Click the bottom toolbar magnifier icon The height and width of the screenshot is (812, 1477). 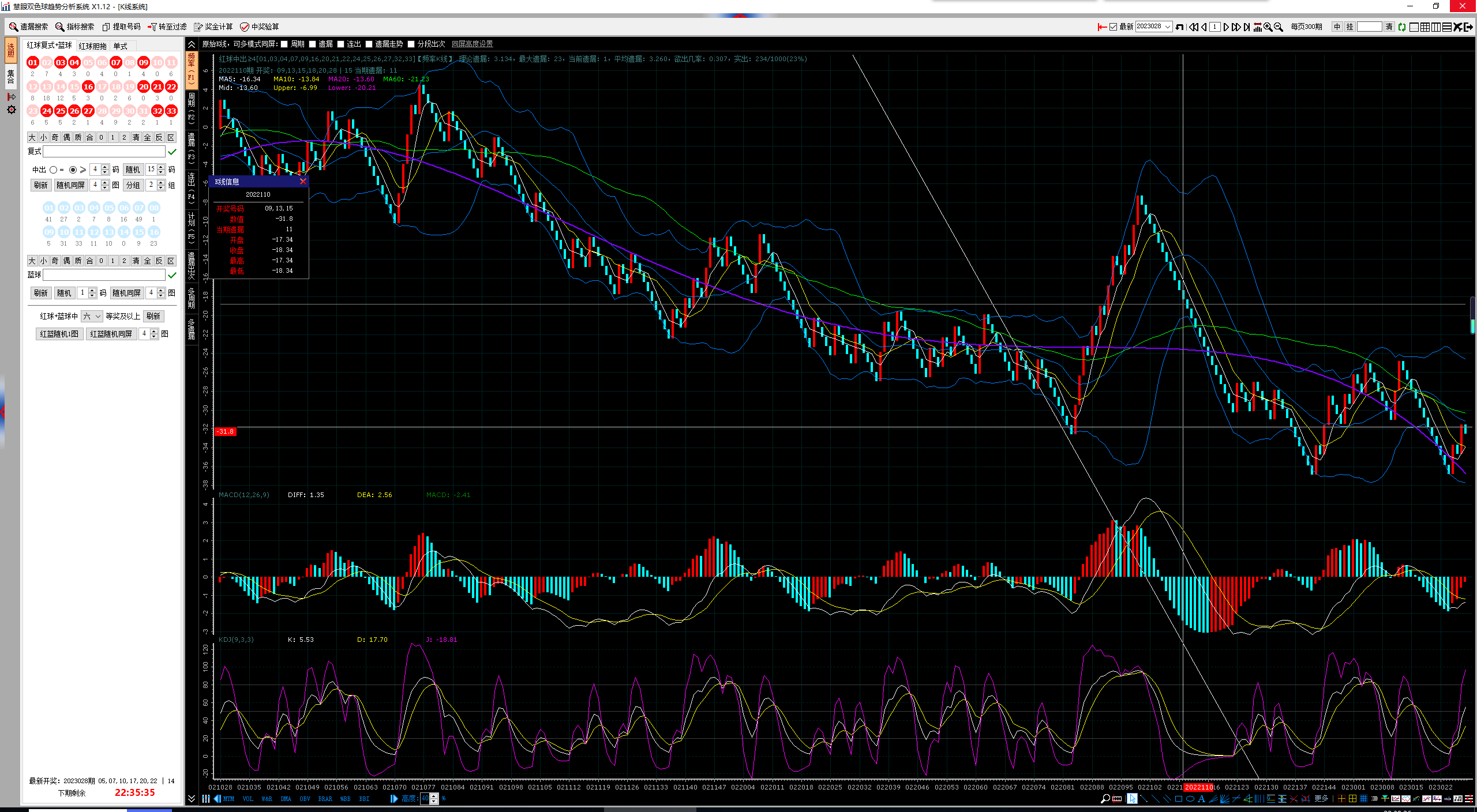coord(1105,799)
